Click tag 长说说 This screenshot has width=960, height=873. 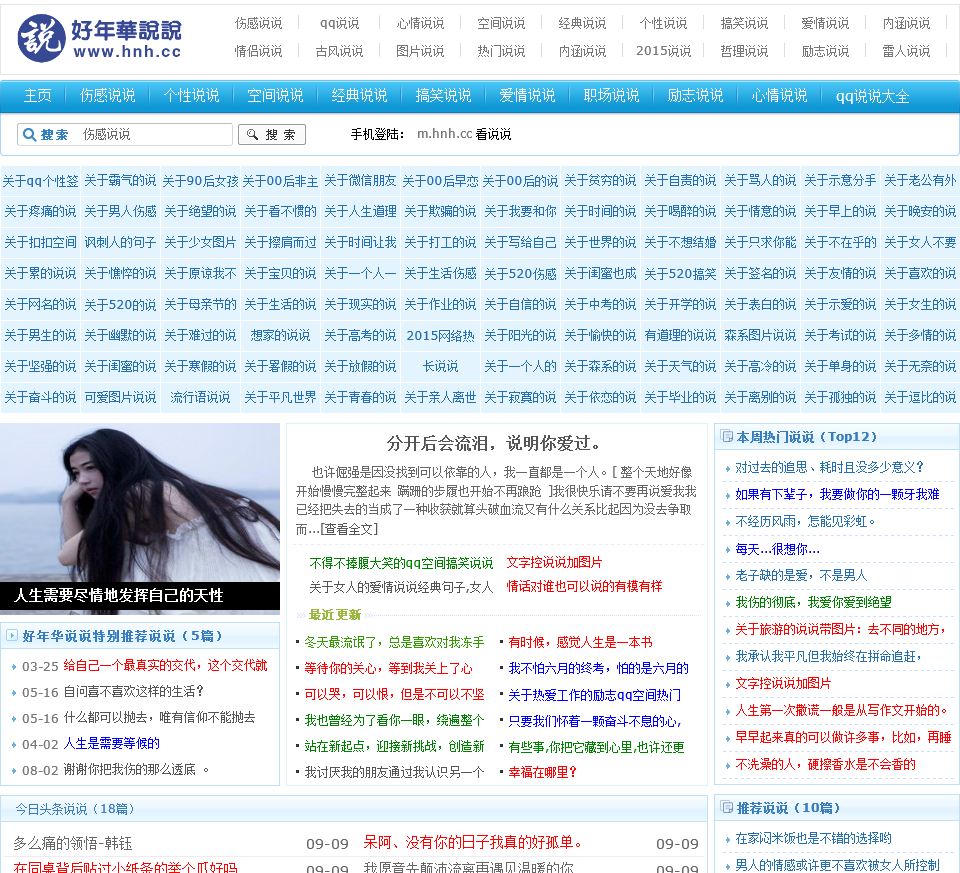440,366
